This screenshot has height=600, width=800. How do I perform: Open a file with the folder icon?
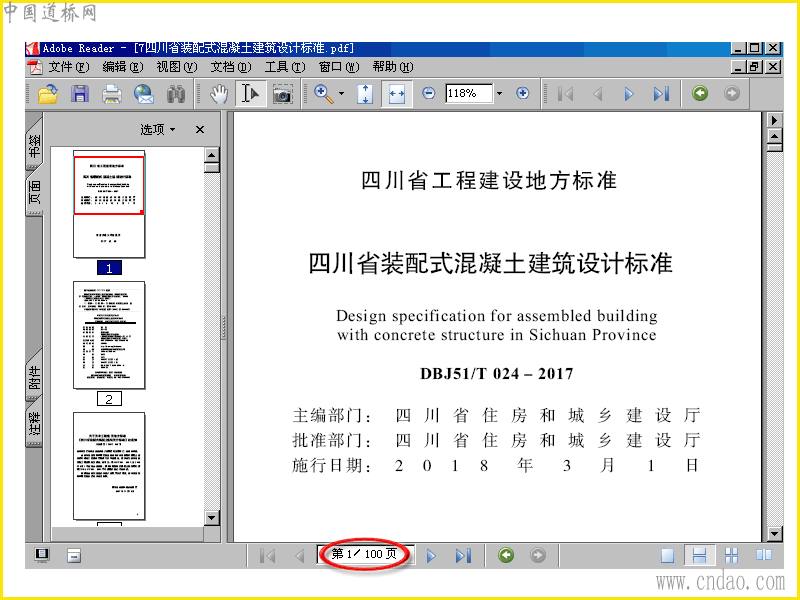tap(47, 94)
